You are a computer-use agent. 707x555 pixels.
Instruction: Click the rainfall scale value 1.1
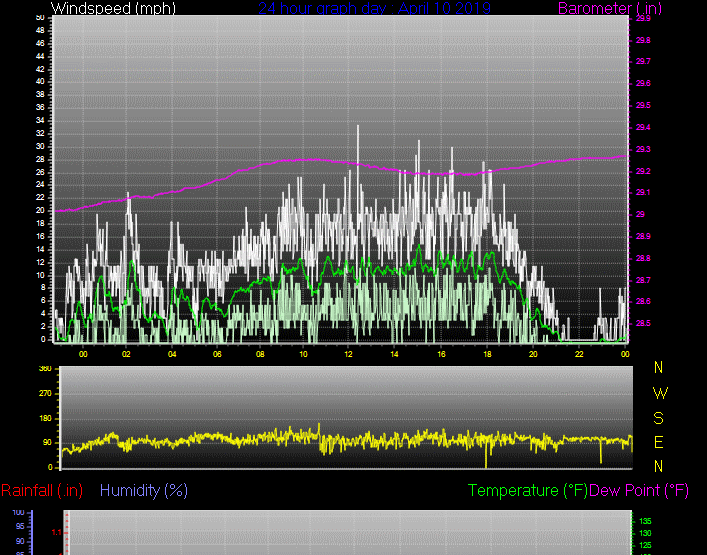click(x=56, y=532)
